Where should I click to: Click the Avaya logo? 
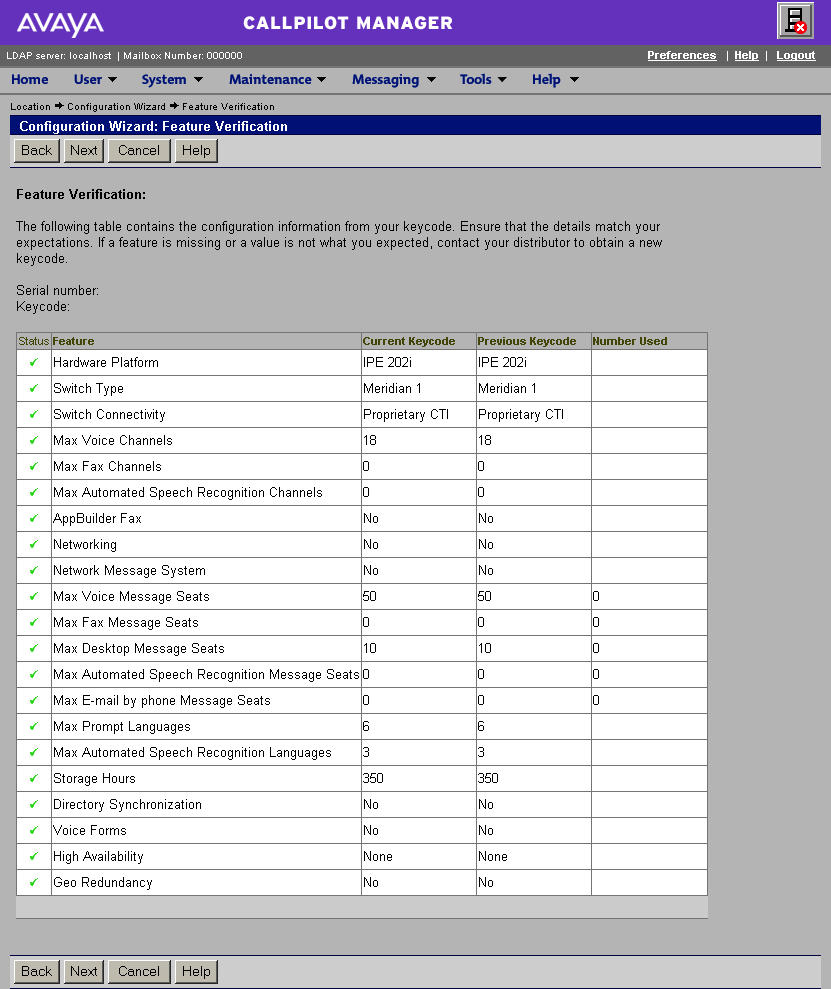point(60,24)
